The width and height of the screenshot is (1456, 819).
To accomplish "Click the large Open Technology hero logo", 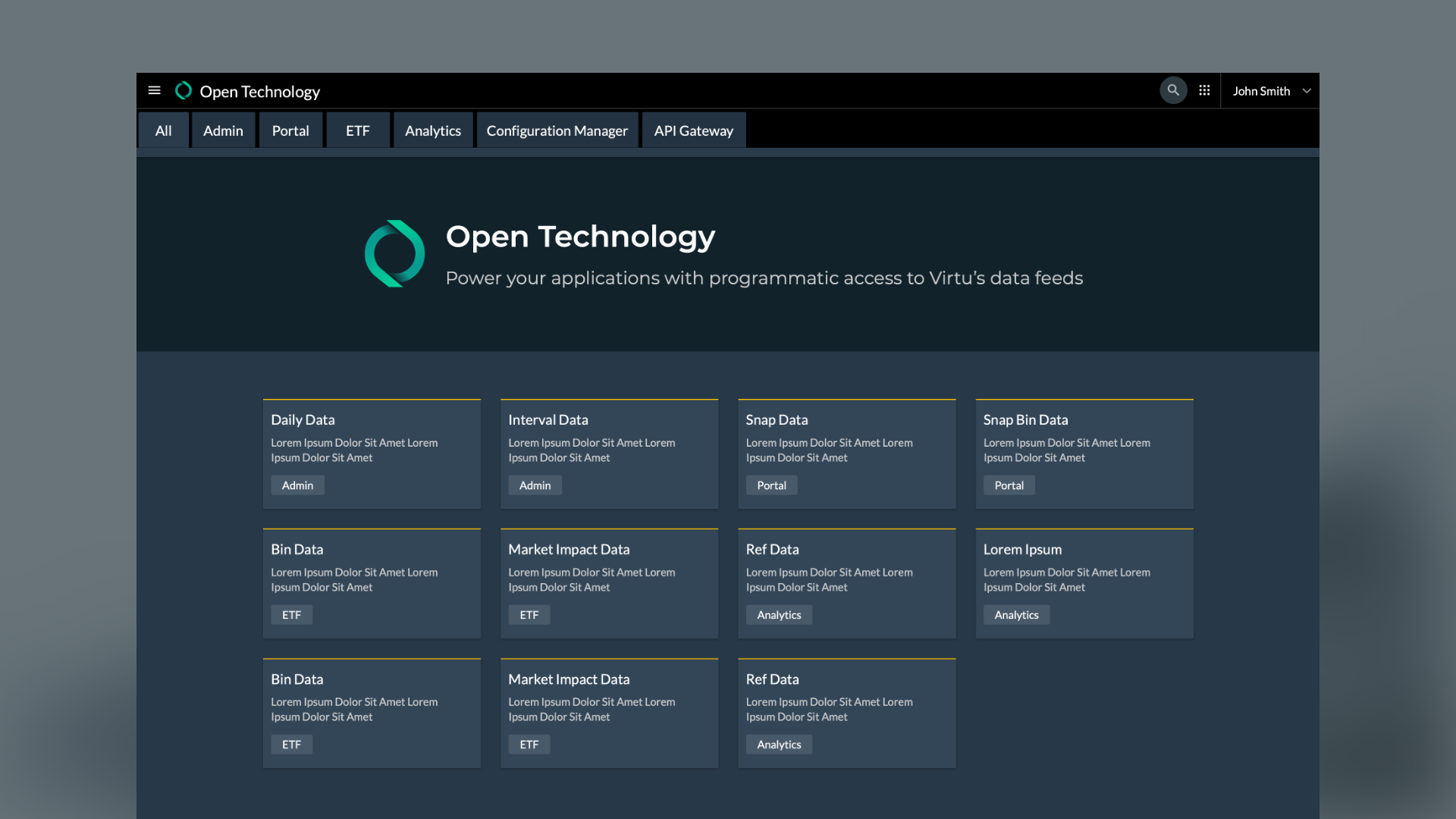I will (x=394, y=253).
